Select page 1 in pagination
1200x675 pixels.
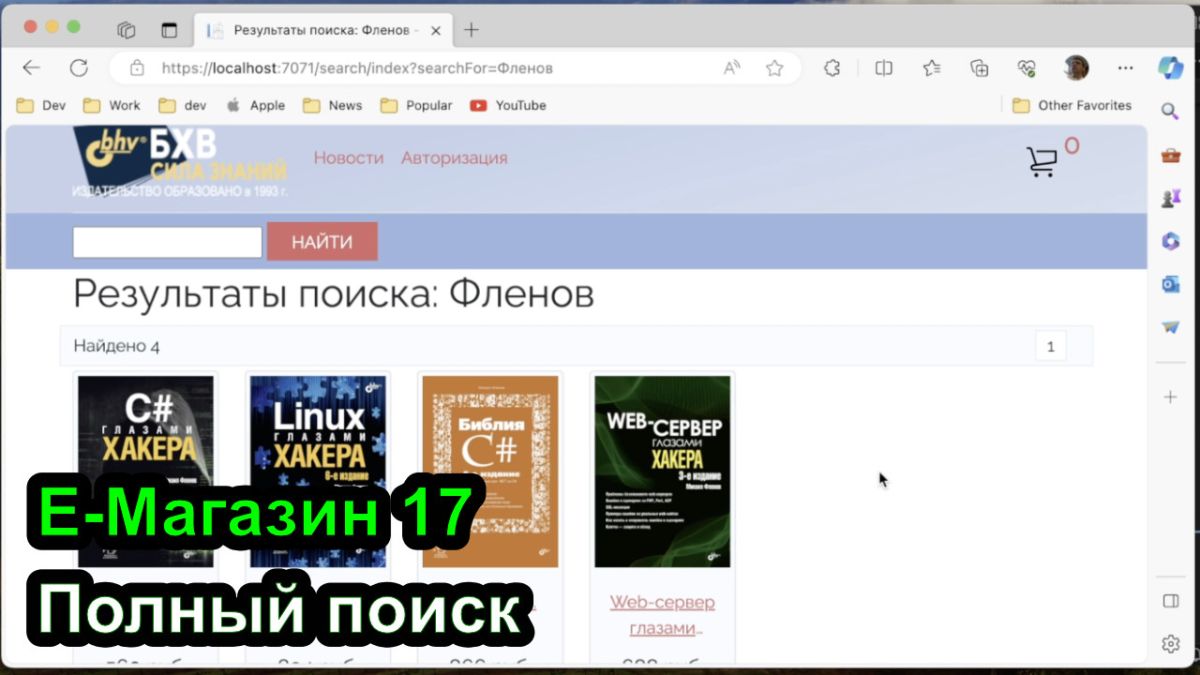pyautogui.click(x=1050, y=347)
